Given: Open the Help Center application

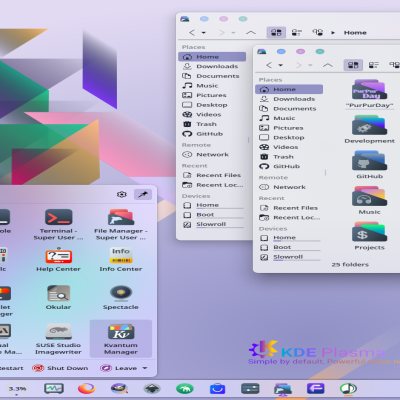Looking at the screenshot, I should [58, 260].
